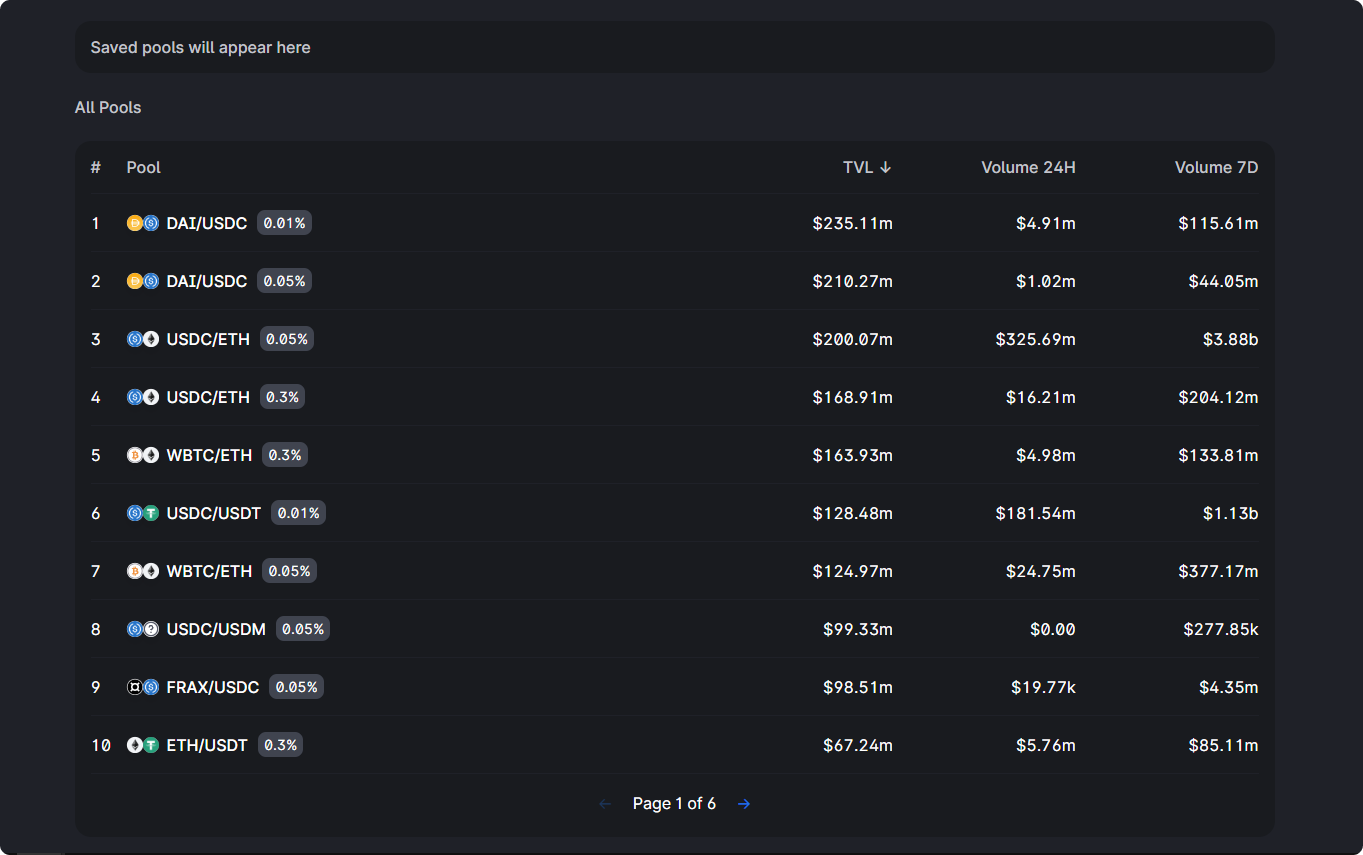1363x855 pixels.
Task: Click the # column header
Action: point(96,167)
